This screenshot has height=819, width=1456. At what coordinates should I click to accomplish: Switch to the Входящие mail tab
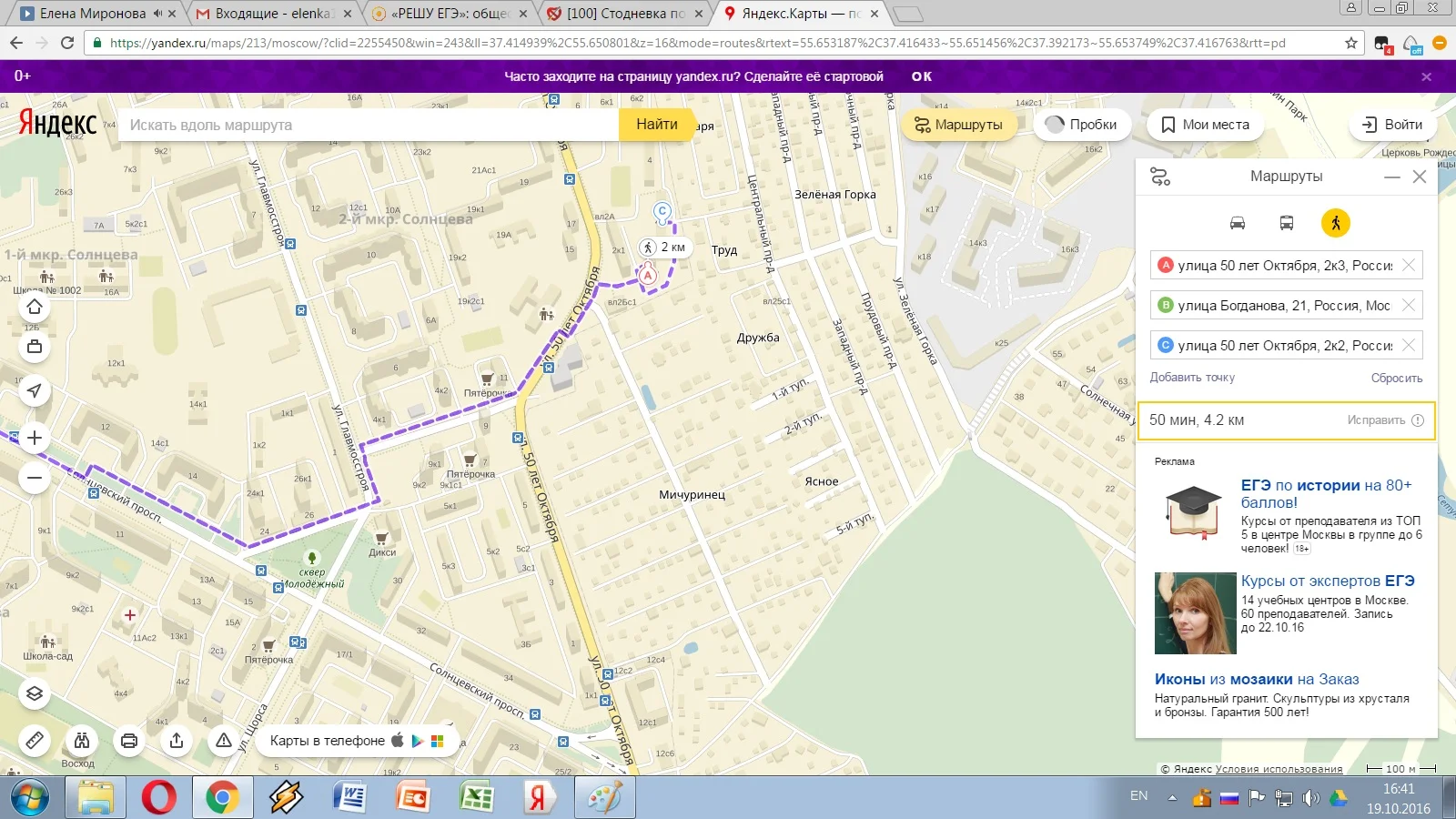[275, 14]
